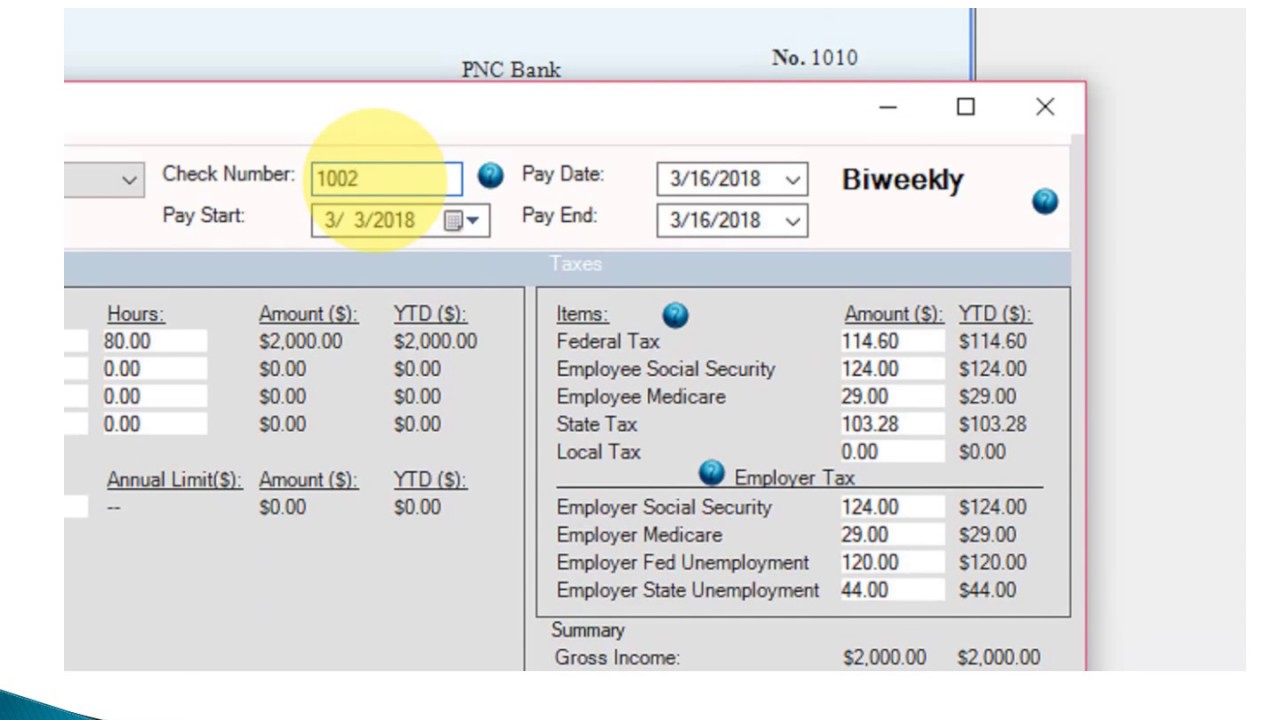Screen dimensions: 1280x720
Task: Click the Gross Income label
Action: click(x=617, y=658)
